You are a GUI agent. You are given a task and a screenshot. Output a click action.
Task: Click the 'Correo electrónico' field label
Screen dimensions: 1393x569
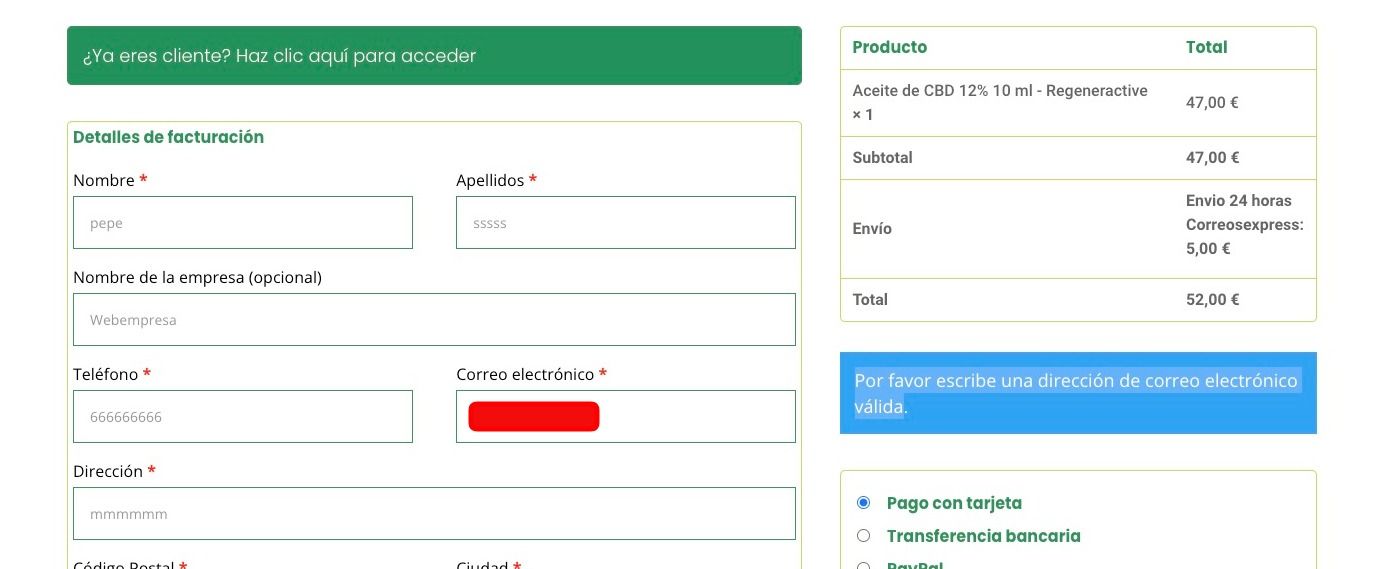coord(525,374)
